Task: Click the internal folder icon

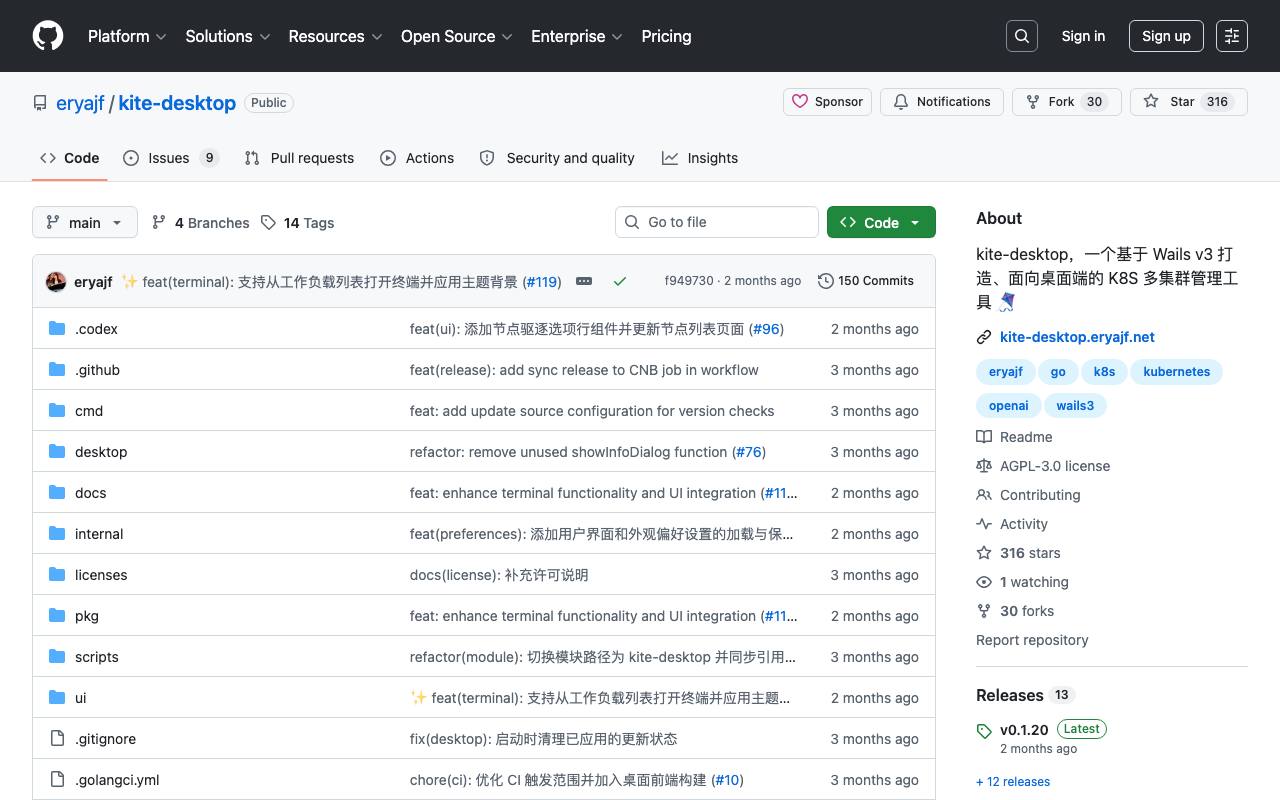Action: click(57, 533)
